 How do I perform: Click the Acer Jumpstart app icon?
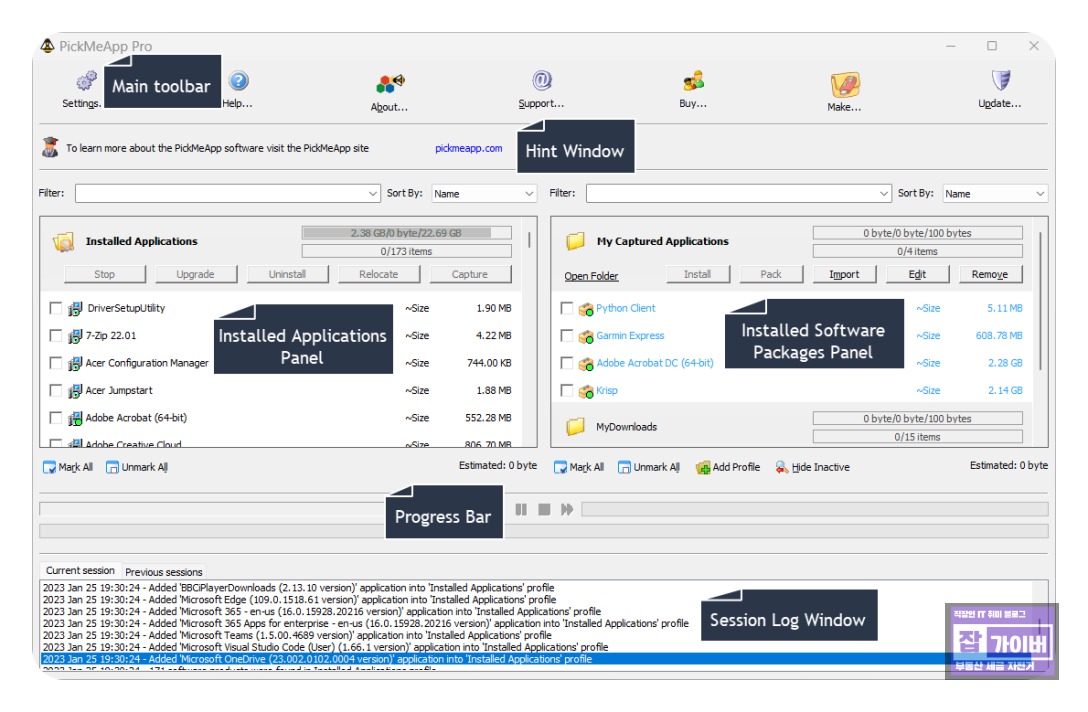pyautogui.click(x=75, y=391)
